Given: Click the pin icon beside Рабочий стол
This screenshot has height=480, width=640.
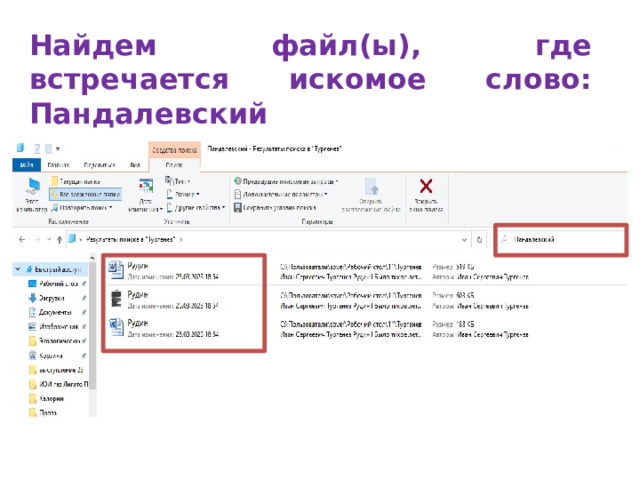Looking at the screenshot, I should (84, 283).
